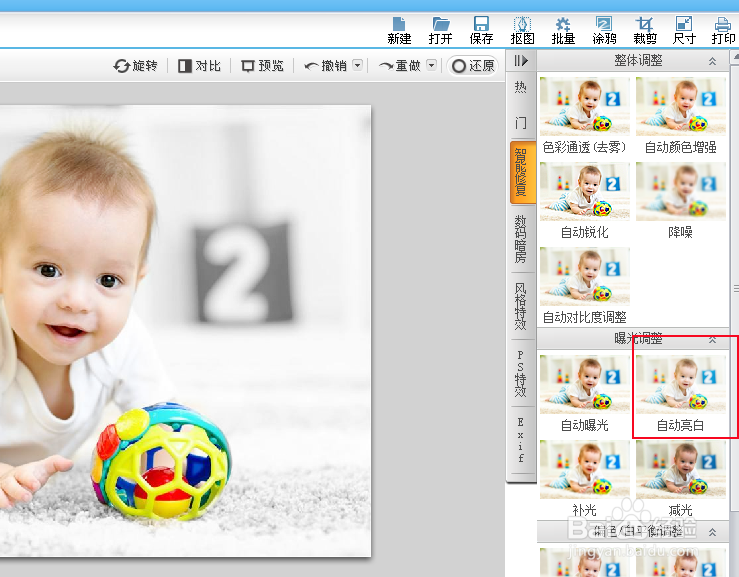Screen dimensions: 739x577
Task: Apply 降噪 denoise effect thumbnail
Action: click(681, 191)
